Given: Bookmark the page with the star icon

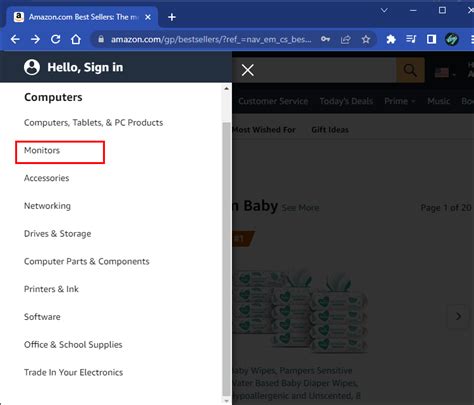Looking at the screenshot, I should [366, 39].
